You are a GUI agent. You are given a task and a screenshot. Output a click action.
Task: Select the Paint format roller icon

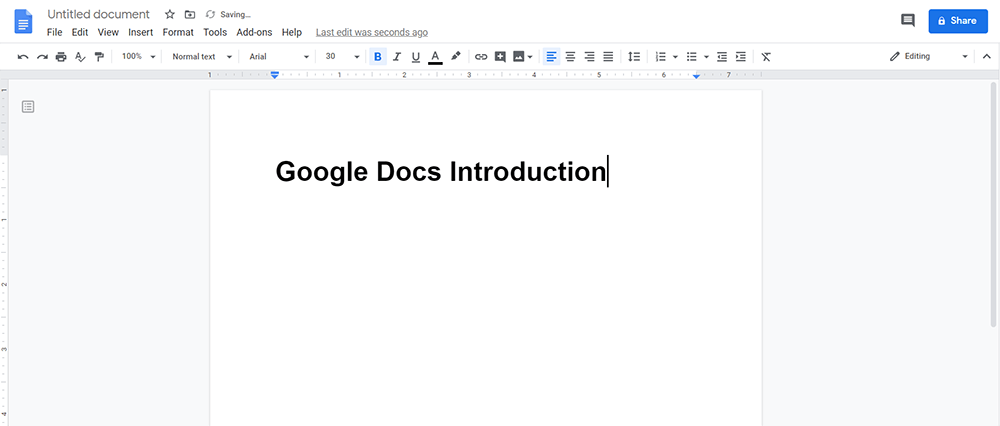pyautogui.click(x=99, y=57)
